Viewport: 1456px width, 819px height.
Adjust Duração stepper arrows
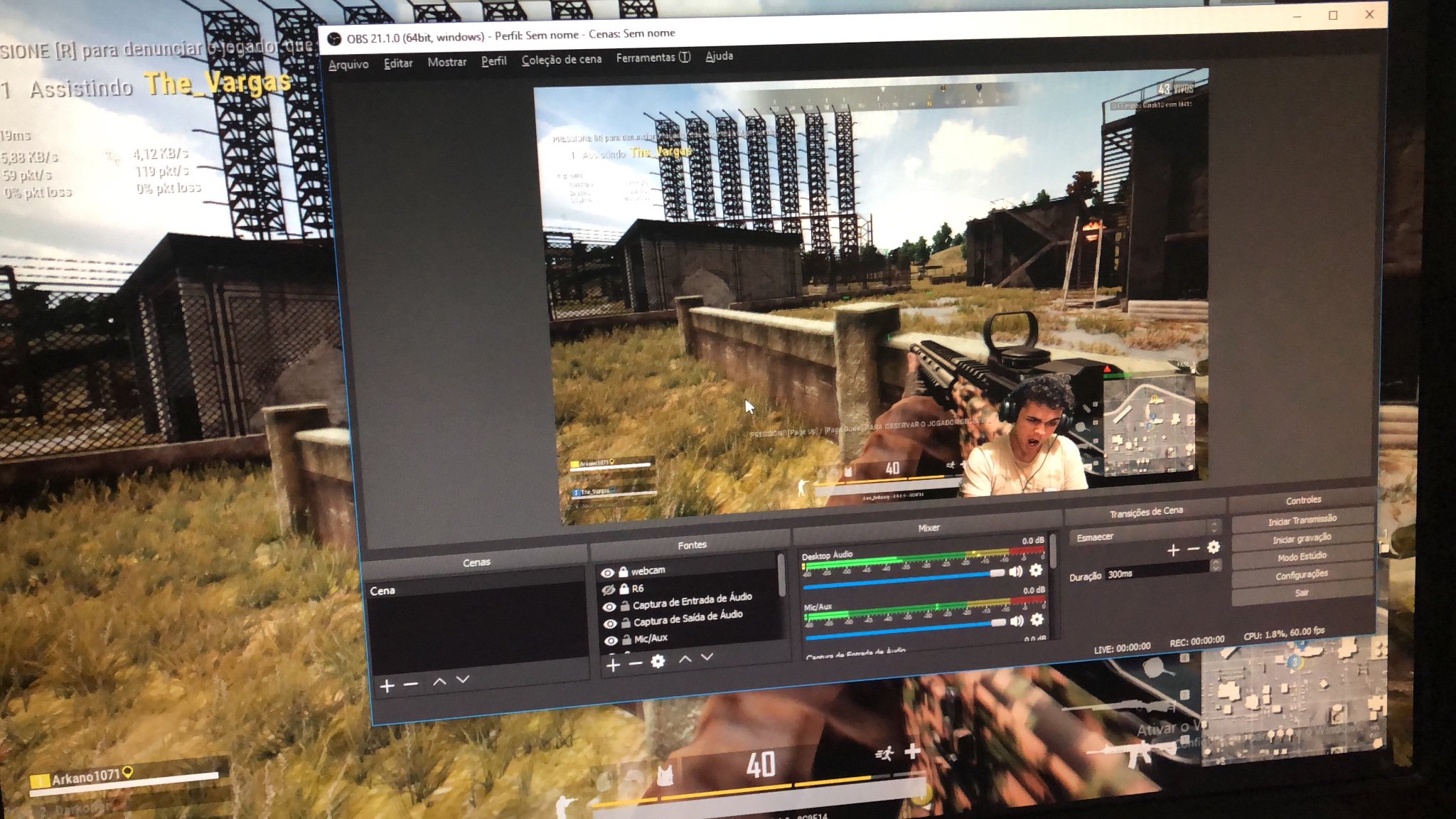[1216, 566]
